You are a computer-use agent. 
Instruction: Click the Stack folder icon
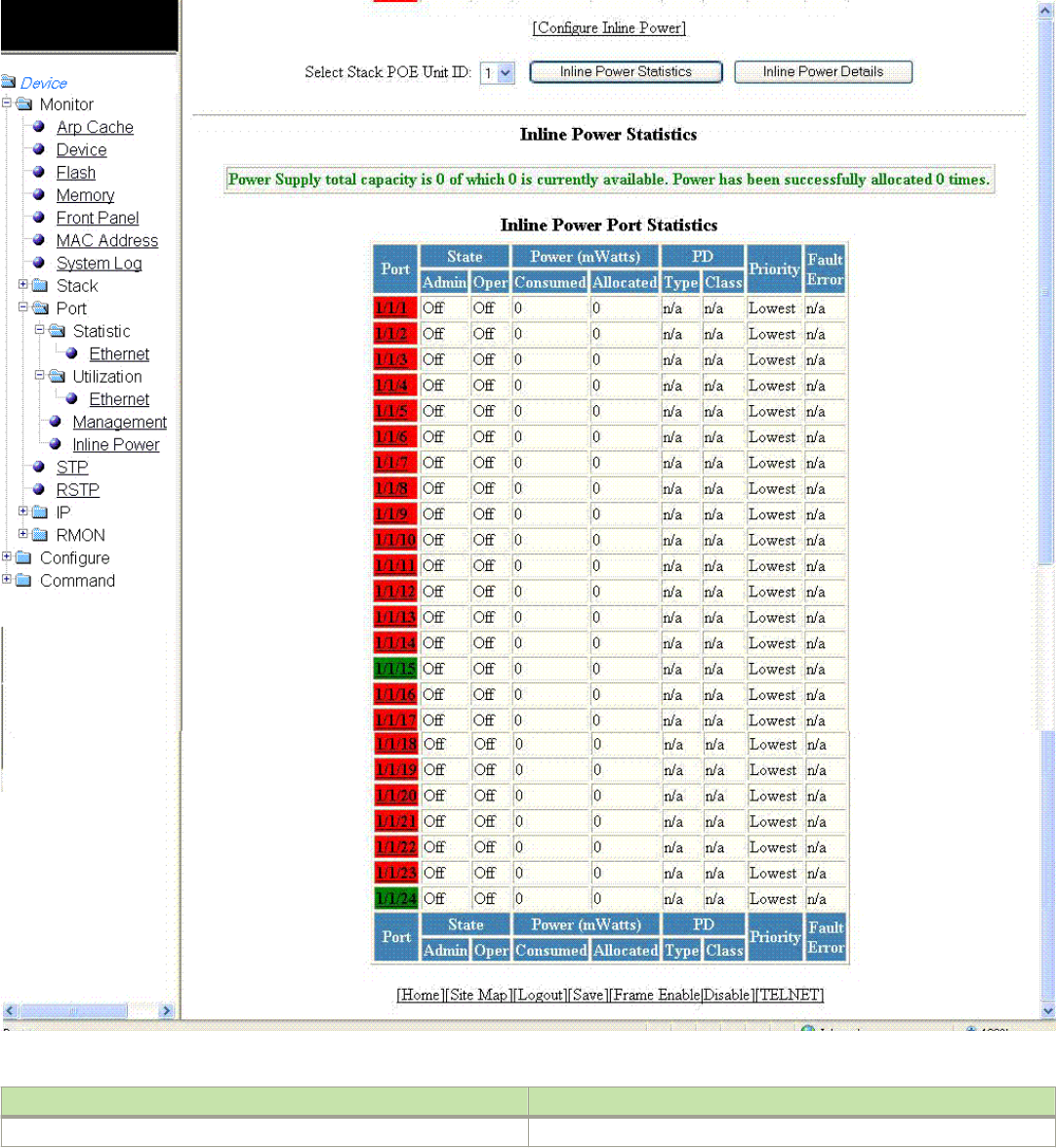(x=40, y=285)
